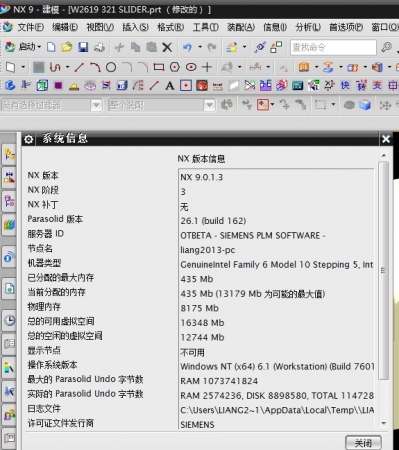Select the 'NX 9.0.1.3' version value
This screenshot has width=399, height=450.
(x=202, y=177)
